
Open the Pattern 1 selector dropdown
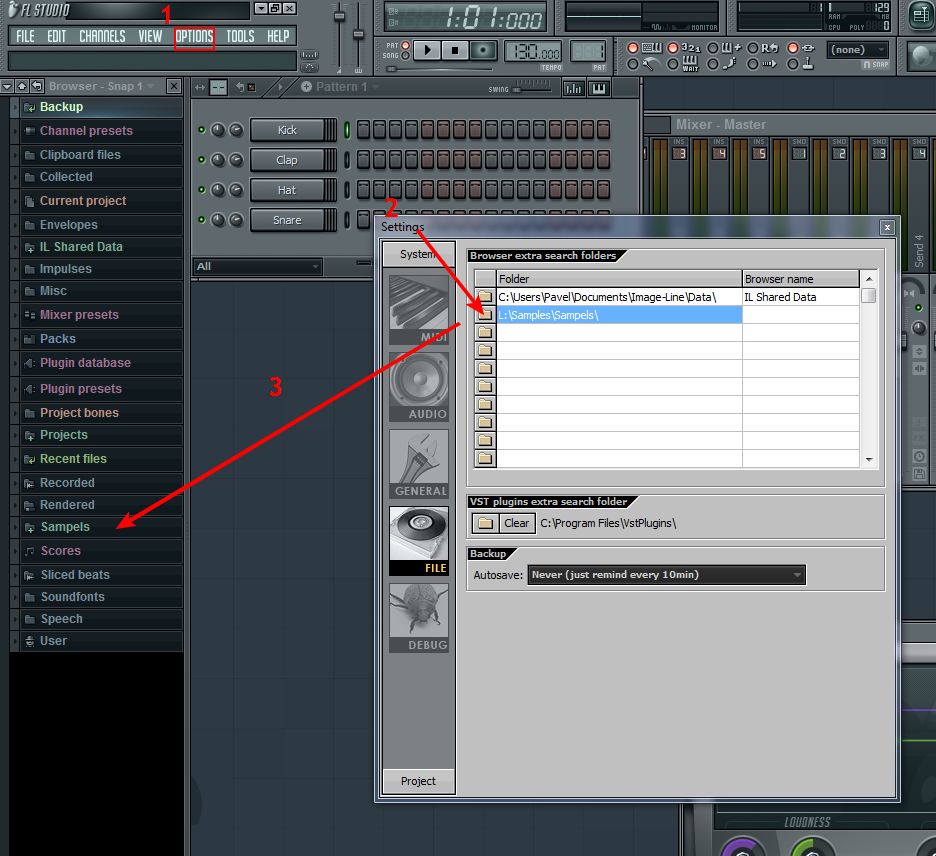(341, 87)
